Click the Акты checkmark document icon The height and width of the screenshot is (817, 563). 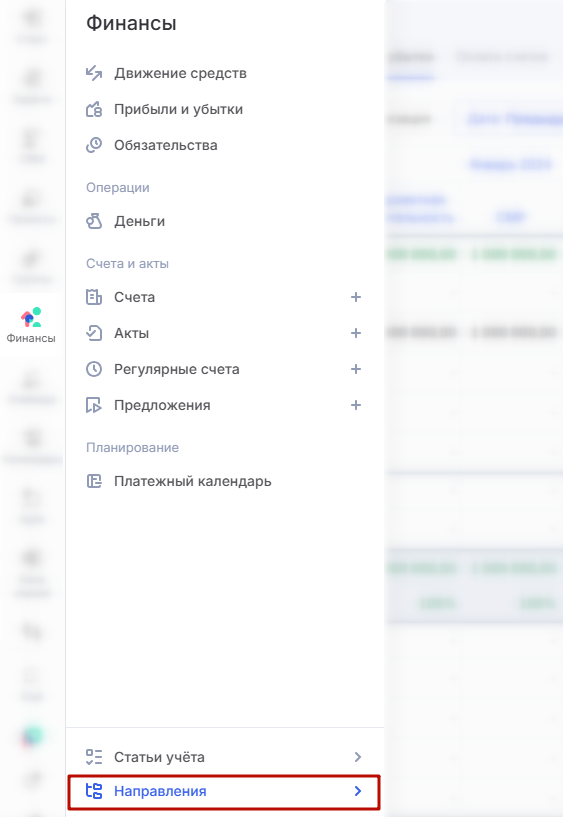[x=94, y=333]
